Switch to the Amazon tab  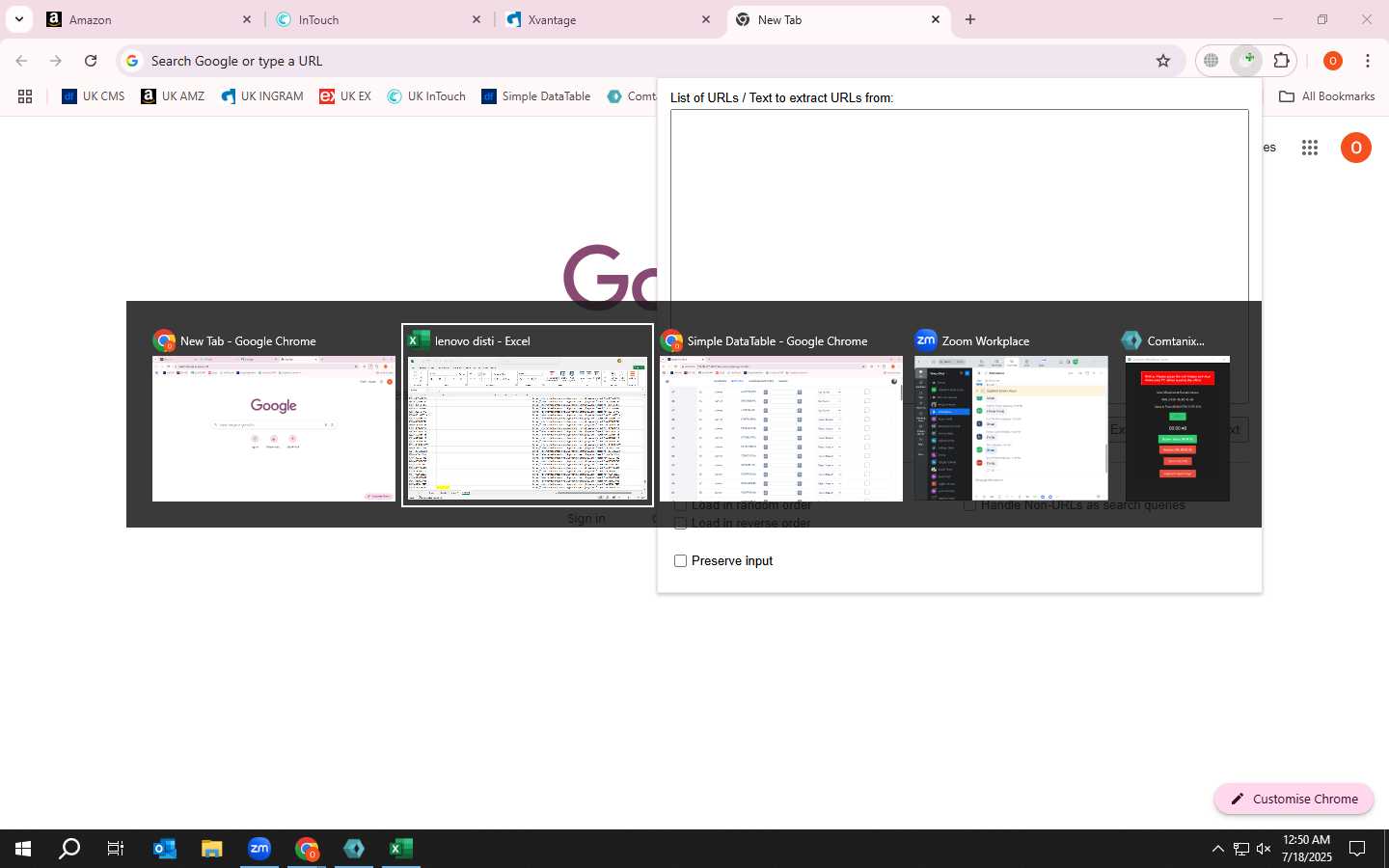(x=150, y=19)
